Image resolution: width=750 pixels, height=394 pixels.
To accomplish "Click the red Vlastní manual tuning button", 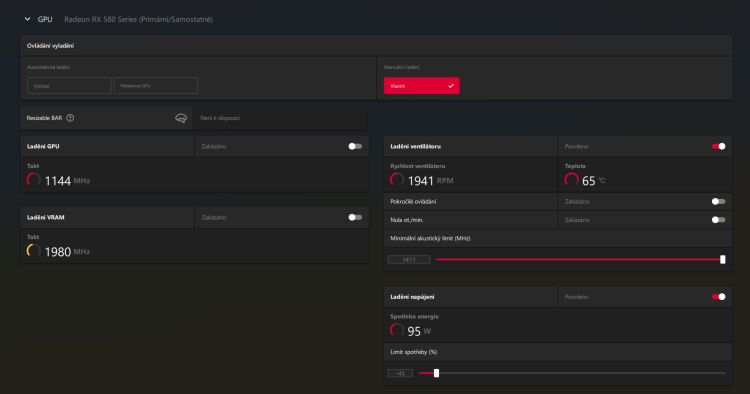I will coord(421,86).
